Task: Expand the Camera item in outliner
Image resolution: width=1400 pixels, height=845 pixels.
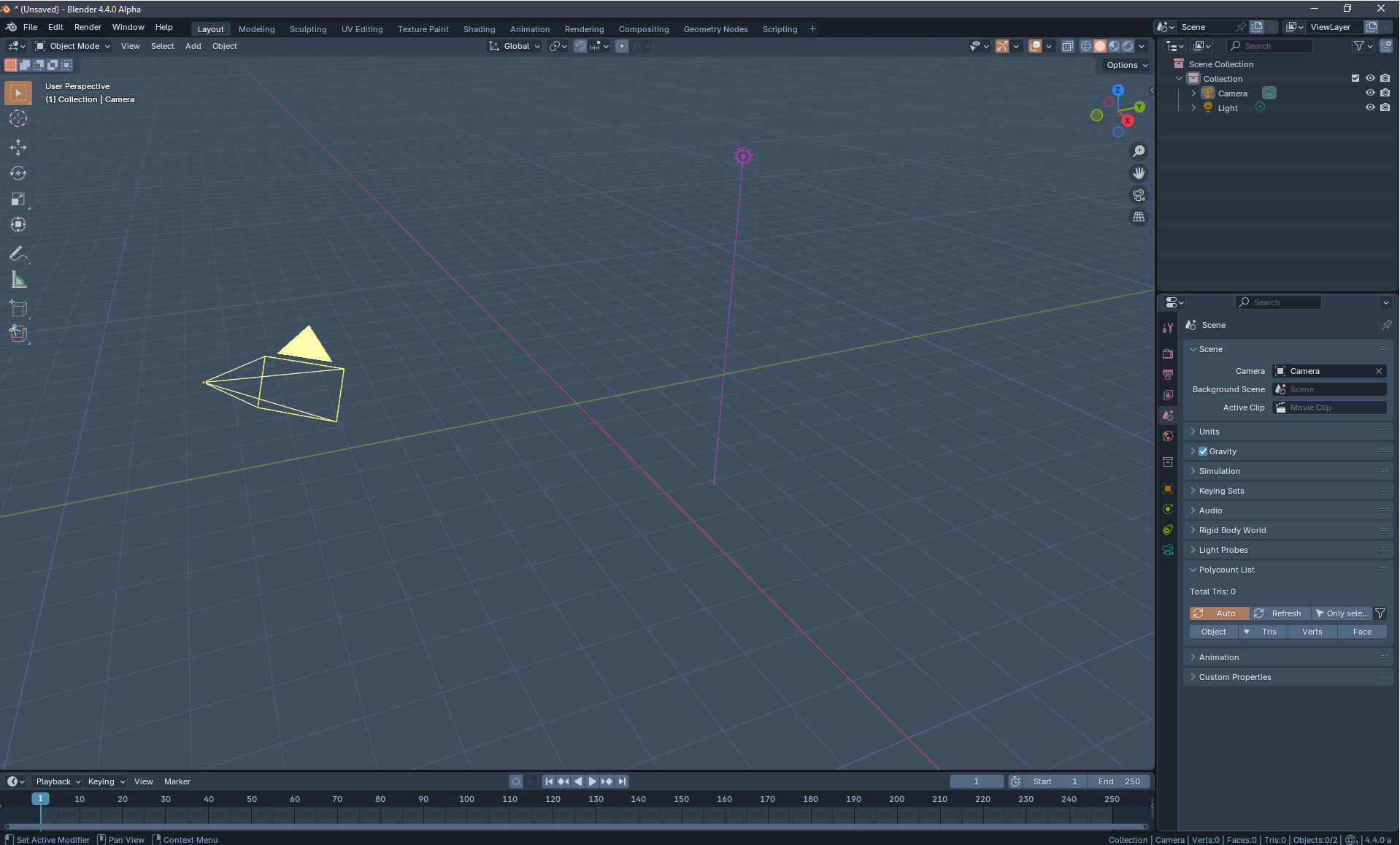Action: 1193,93
